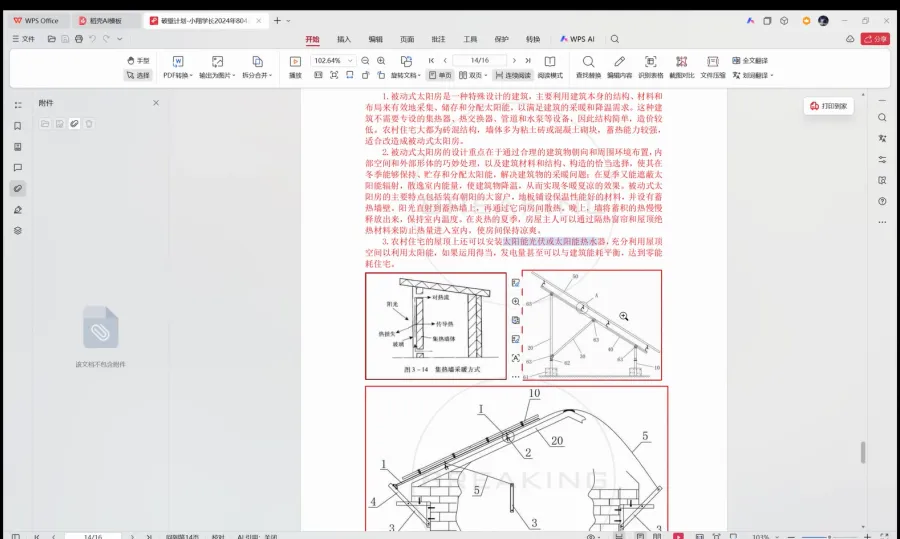Click 全文翻译 full-text translate

[750, 60]
